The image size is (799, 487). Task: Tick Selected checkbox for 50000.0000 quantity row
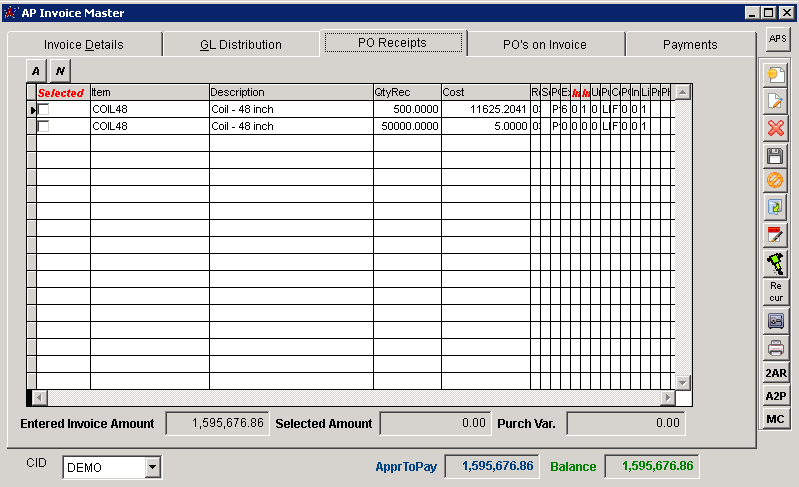click(x=43, y=127)
